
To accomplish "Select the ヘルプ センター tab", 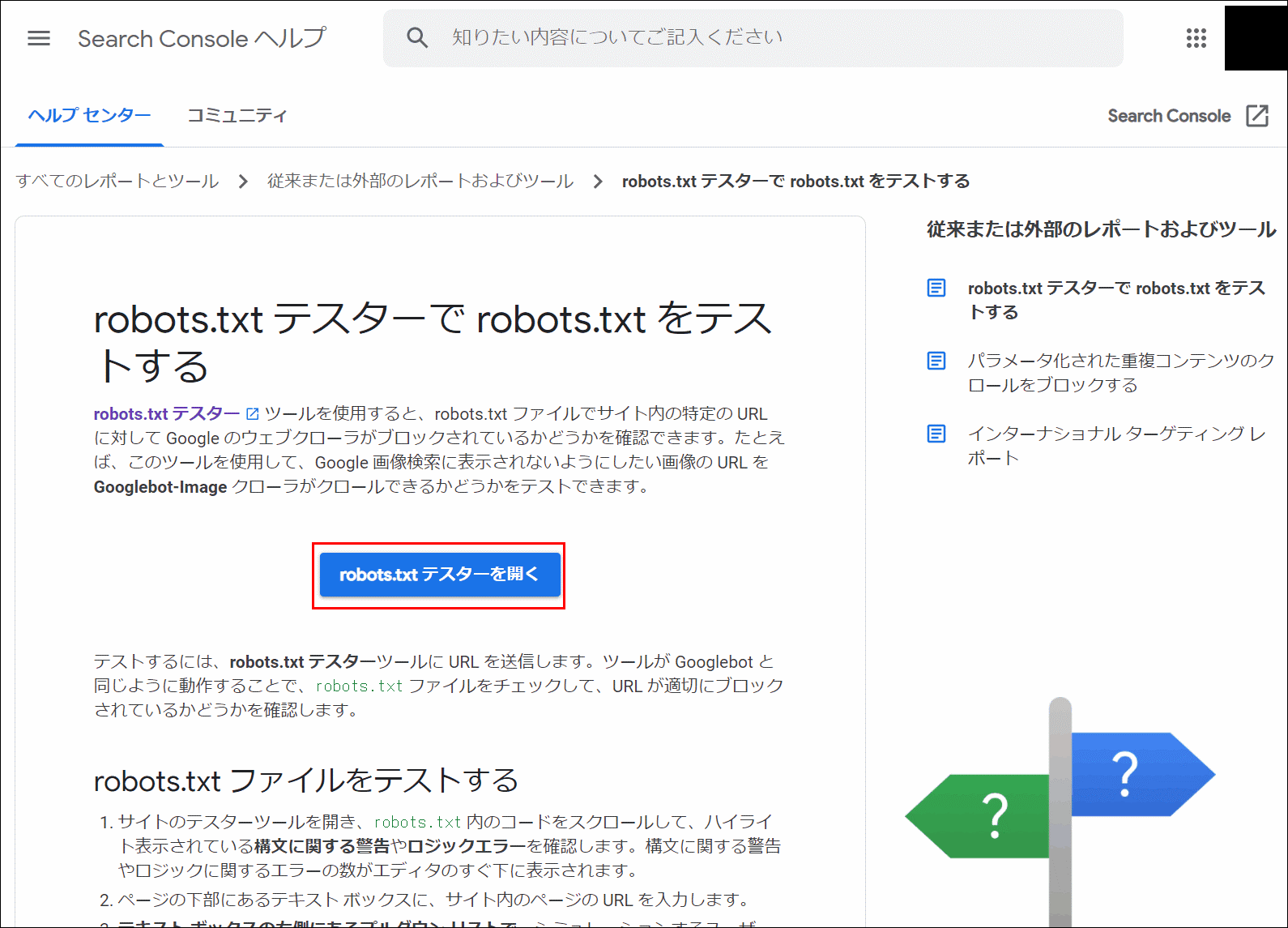I will tap(89, 116).
